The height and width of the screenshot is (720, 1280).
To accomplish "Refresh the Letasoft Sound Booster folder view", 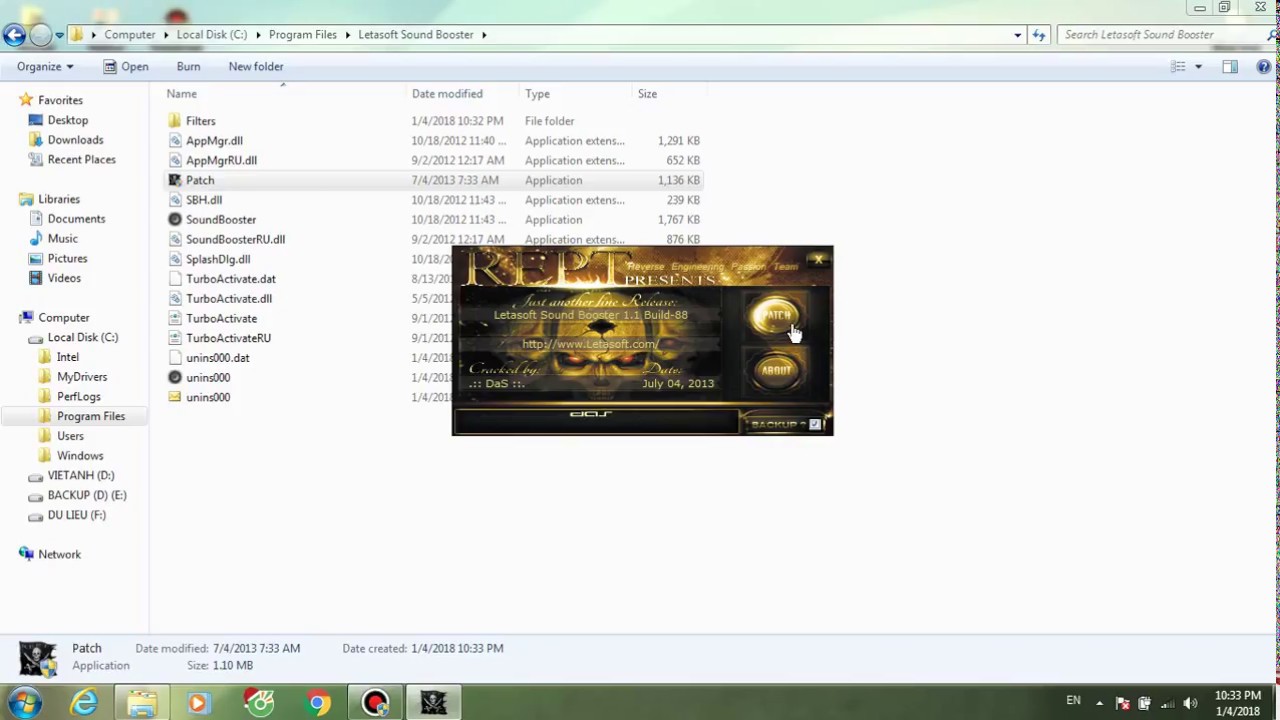I will click(1038, 35).
